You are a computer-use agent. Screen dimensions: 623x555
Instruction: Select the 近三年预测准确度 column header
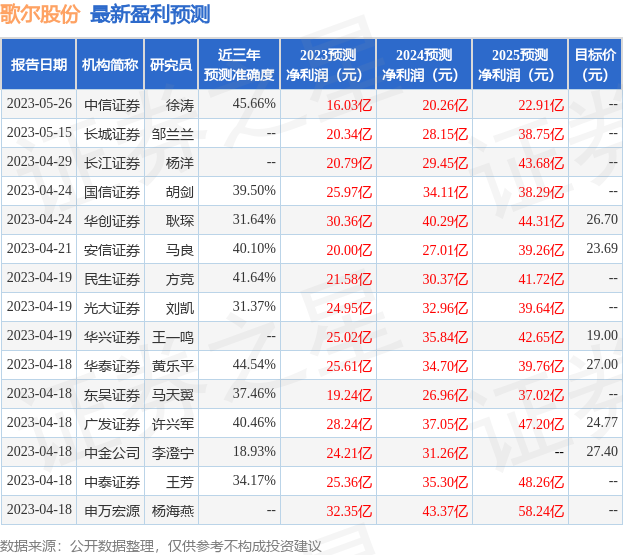point(239,64)
